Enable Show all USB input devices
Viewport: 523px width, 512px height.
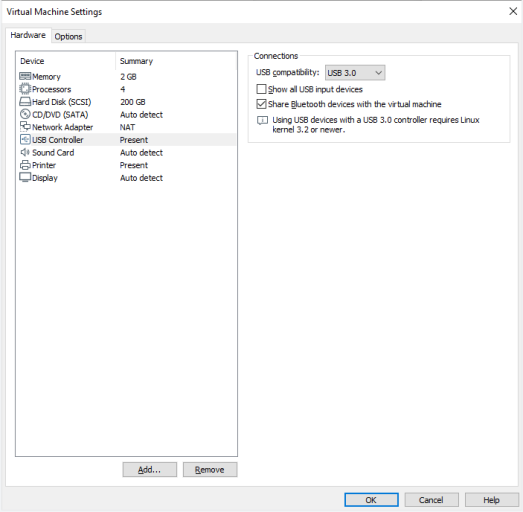(261, 89)
